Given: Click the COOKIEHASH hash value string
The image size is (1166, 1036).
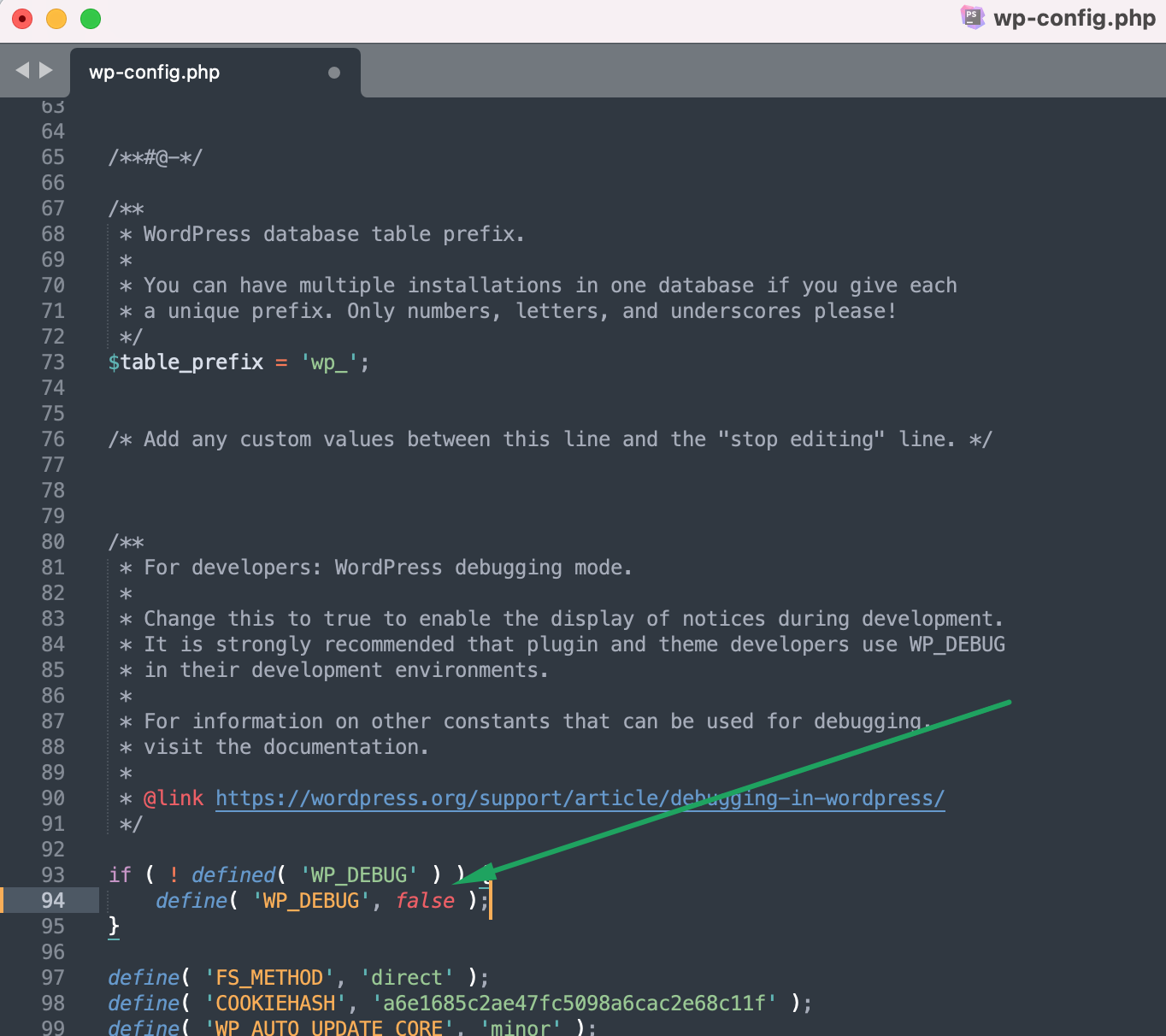Looking at the screenshot, I should click(574, 1004).
